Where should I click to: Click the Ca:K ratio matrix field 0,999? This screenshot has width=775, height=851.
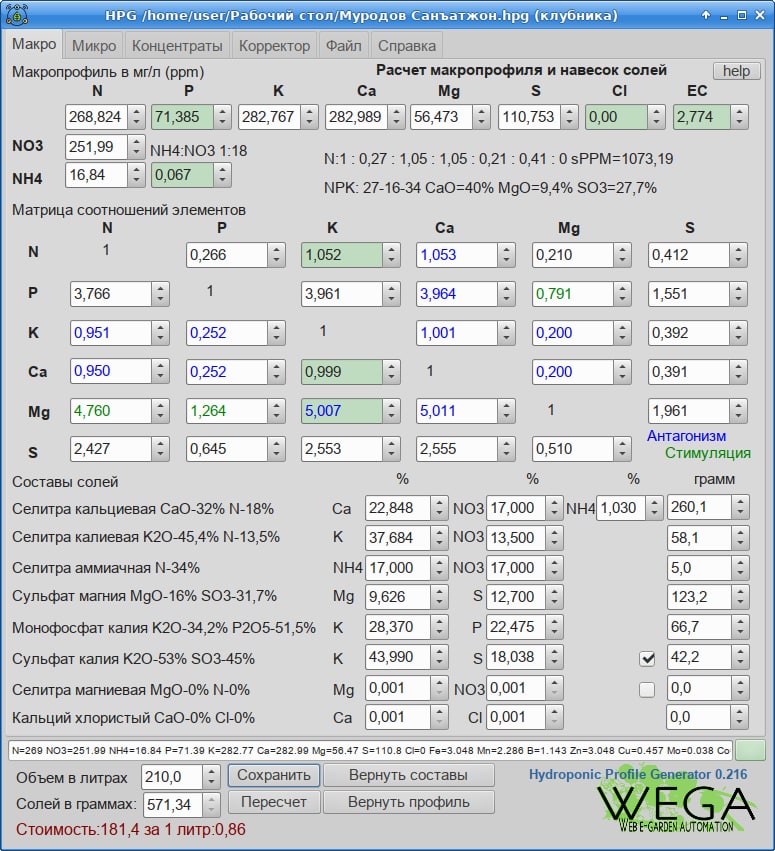pos(342,372)
